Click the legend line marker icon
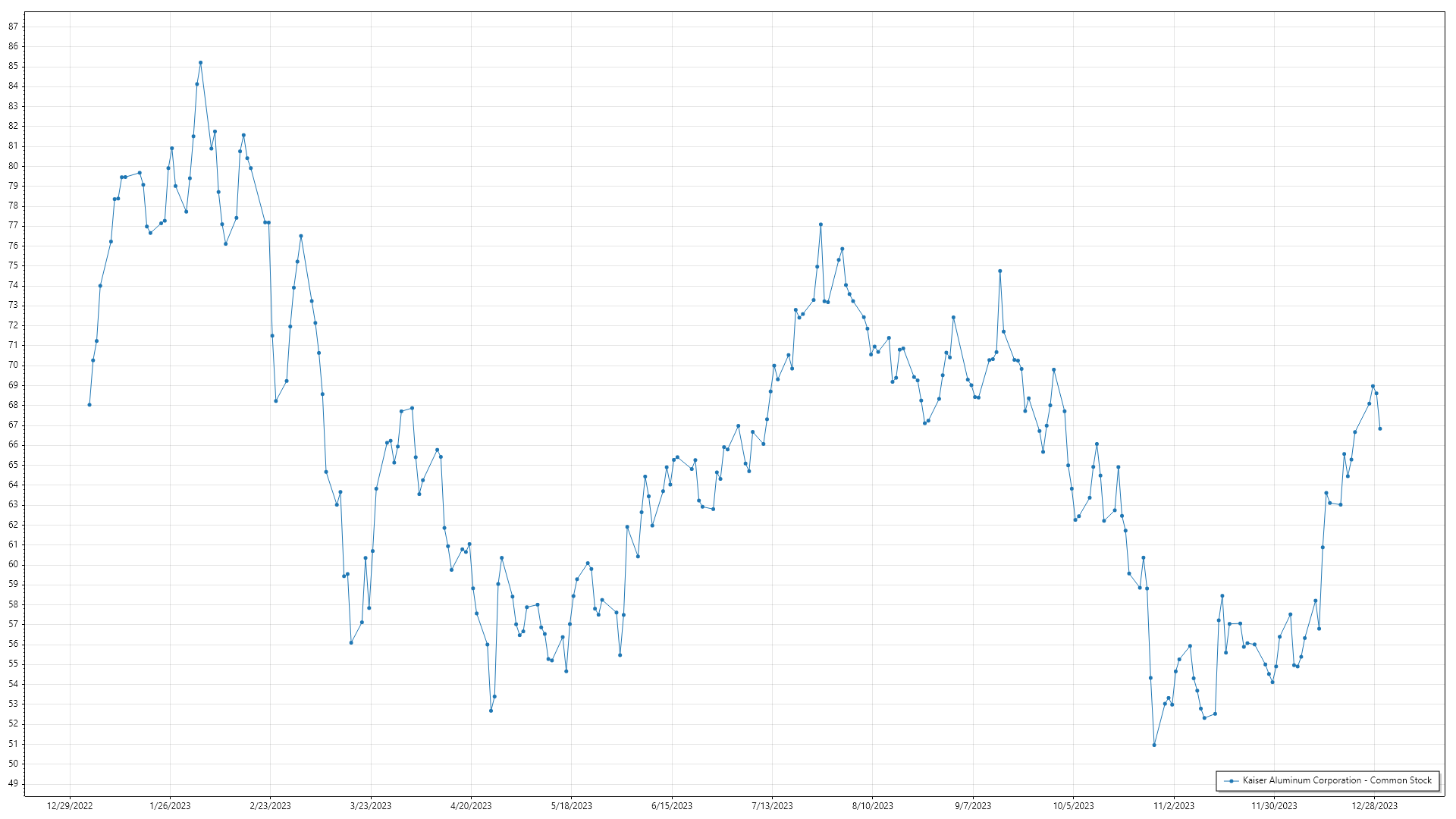Viewport: 1456px width, 819px height. (1231, 781)
